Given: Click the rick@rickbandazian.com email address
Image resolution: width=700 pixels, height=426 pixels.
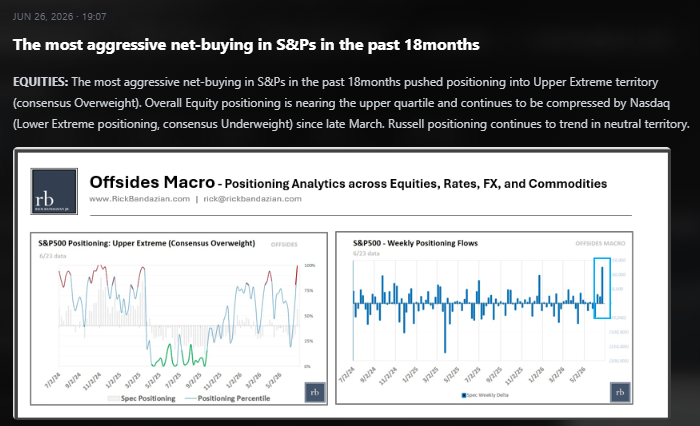Looking at the screenshot, I should point(252,199).
